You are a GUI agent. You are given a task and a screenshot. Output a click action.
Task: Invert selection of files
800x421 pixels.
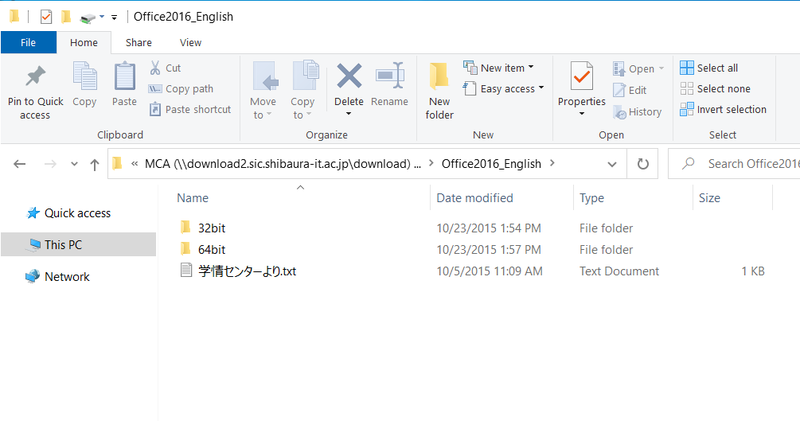pos(723,109)
